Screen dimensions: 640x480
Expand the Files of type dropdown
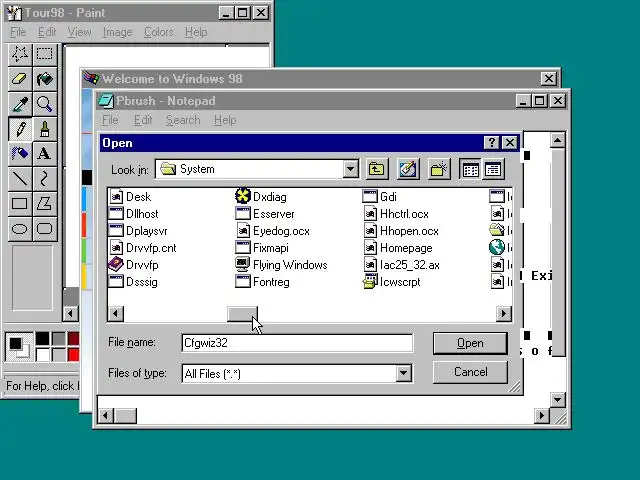point(403,373)
